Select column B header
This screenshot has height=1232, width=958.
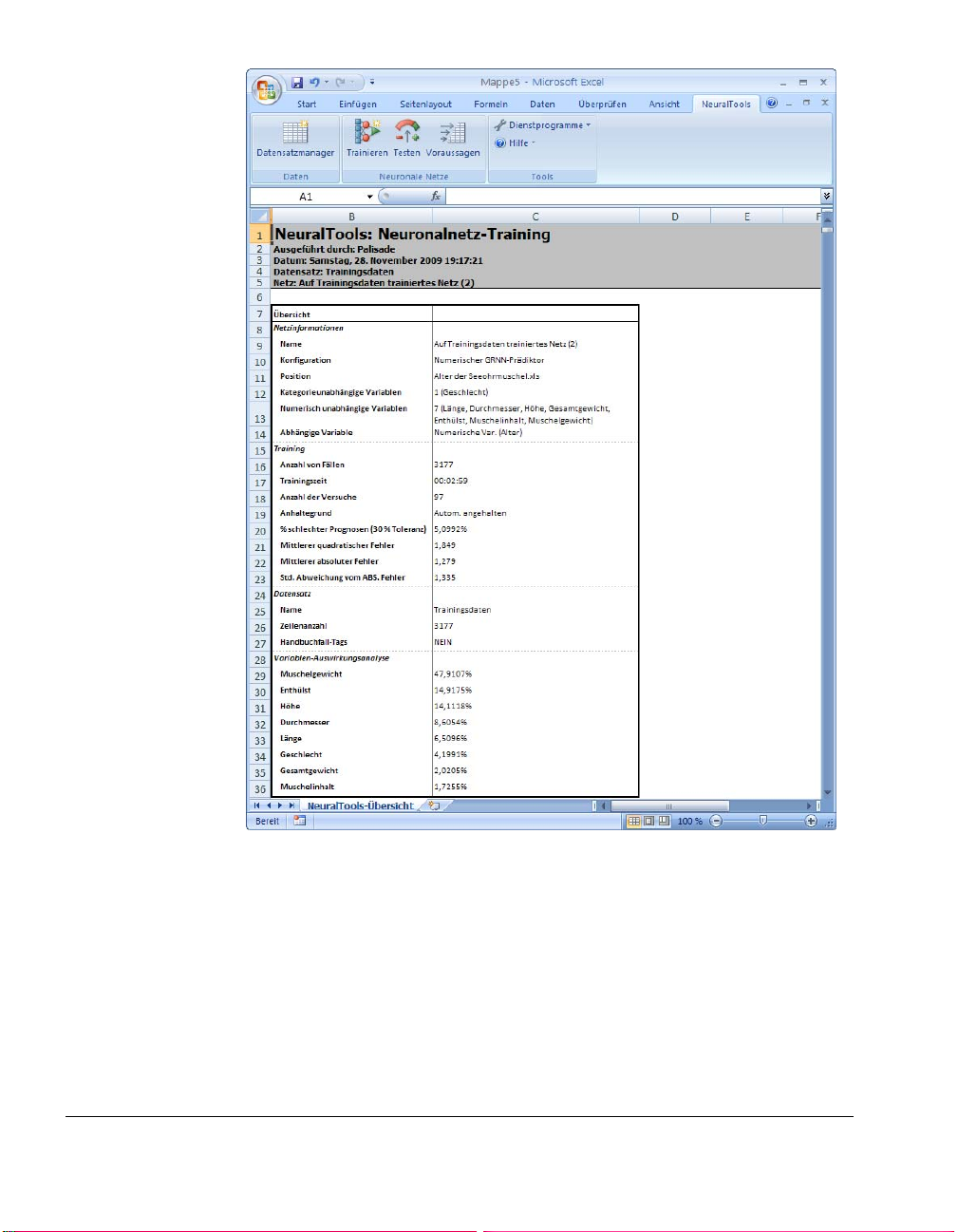pos(351,217)
